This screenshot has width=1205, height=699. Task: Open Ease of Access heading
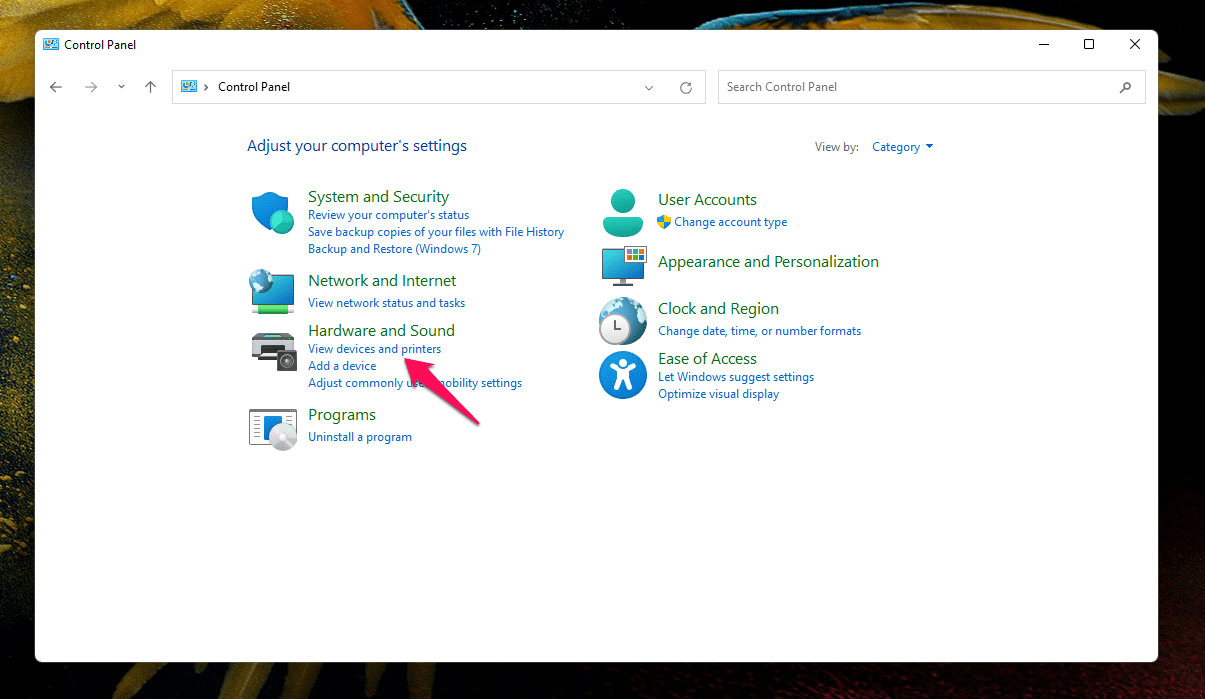[707, 359]
